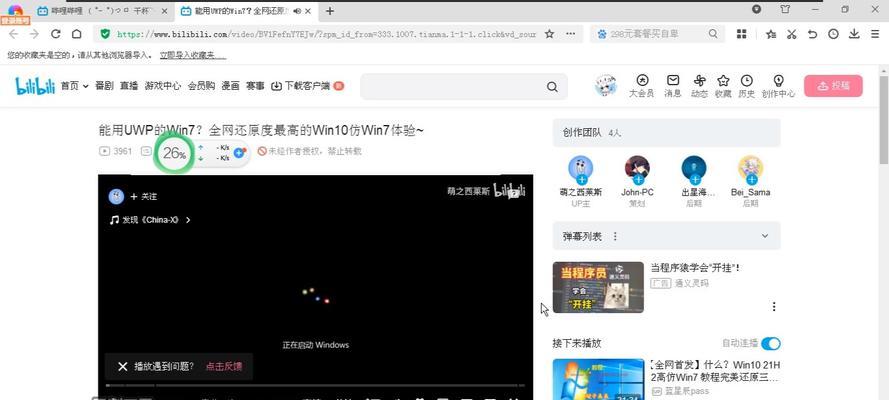Follow John-PC in creator team

(x=638, y=180)
